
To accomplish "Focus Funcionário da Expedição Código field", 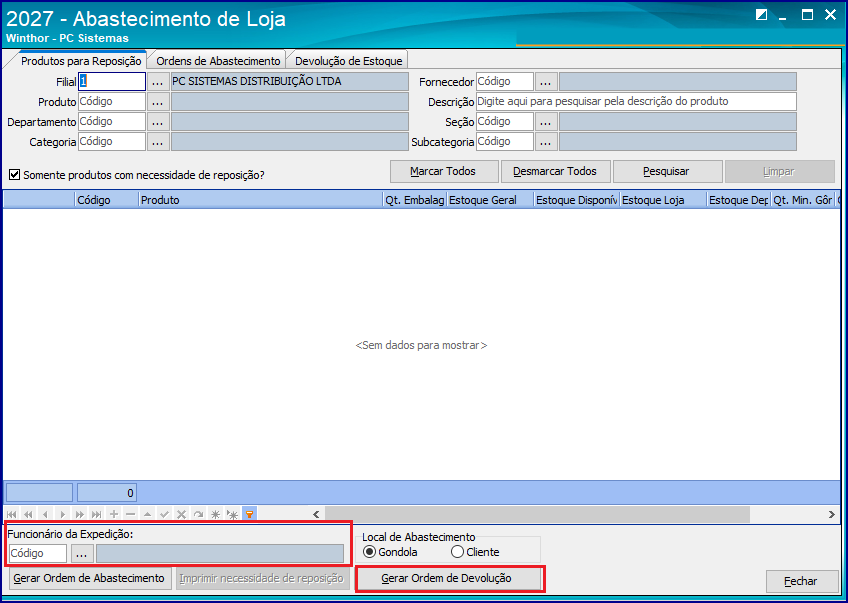I will [x=38, y=554].
